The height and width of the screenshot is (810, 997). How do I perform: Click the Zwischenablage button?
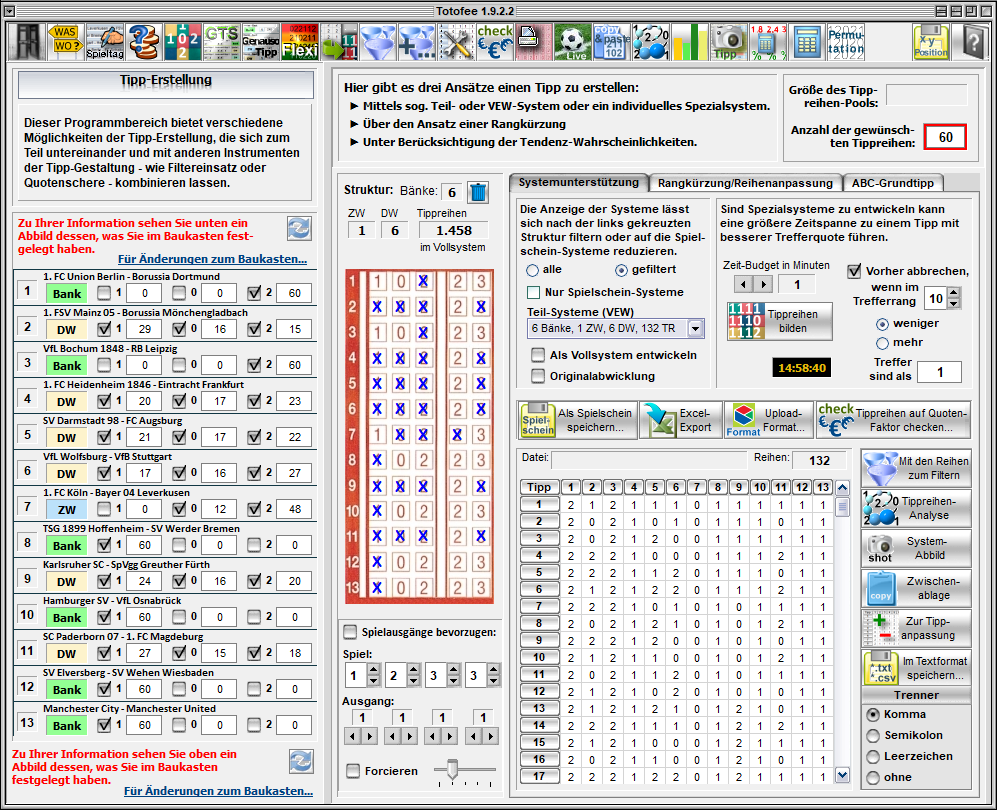pyautogui.click(x=916, y=588)
